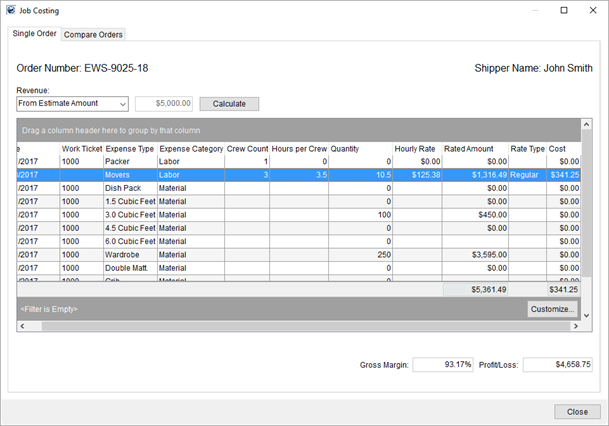Open the Revenue dropdown list
Viewport: 609px width, 426px height.
click(122, 103)
